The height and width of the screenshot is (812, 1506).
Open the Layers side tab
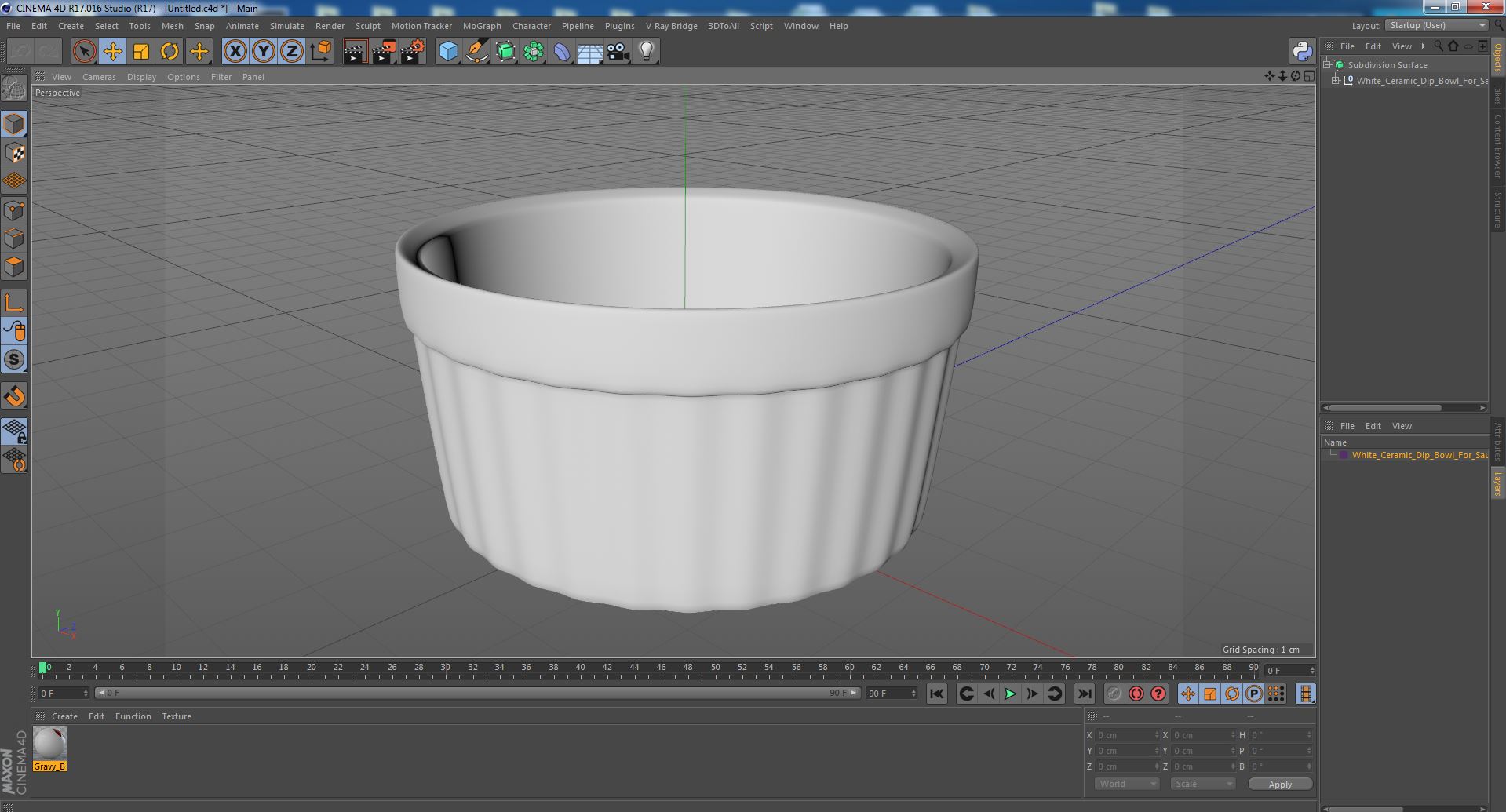1497,484
